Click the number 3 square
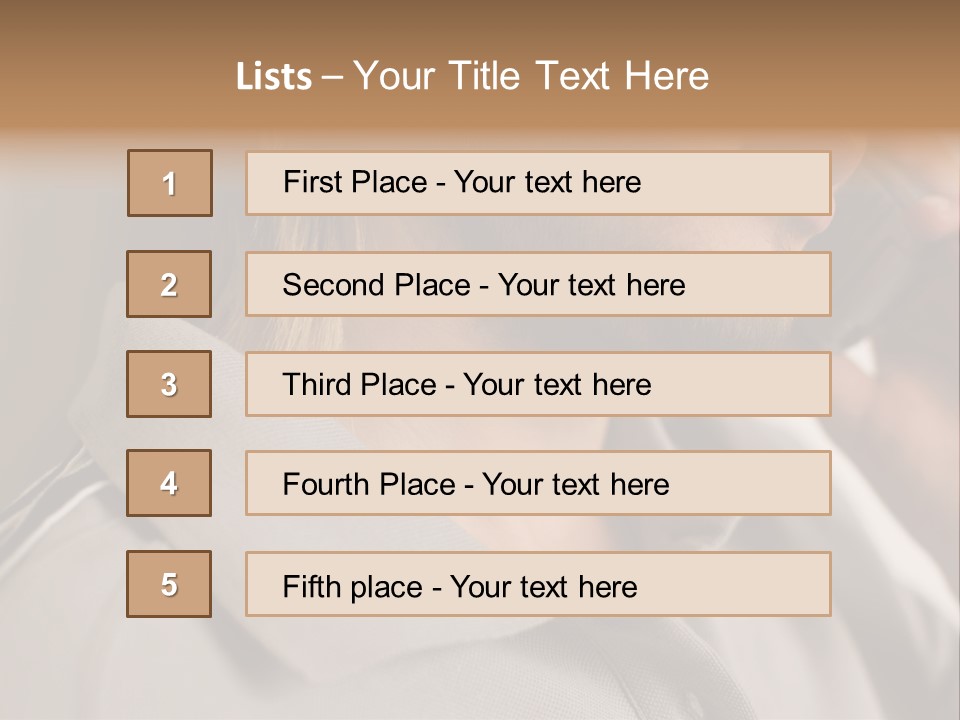Viewport: 960px width, 720px height. 169,384
